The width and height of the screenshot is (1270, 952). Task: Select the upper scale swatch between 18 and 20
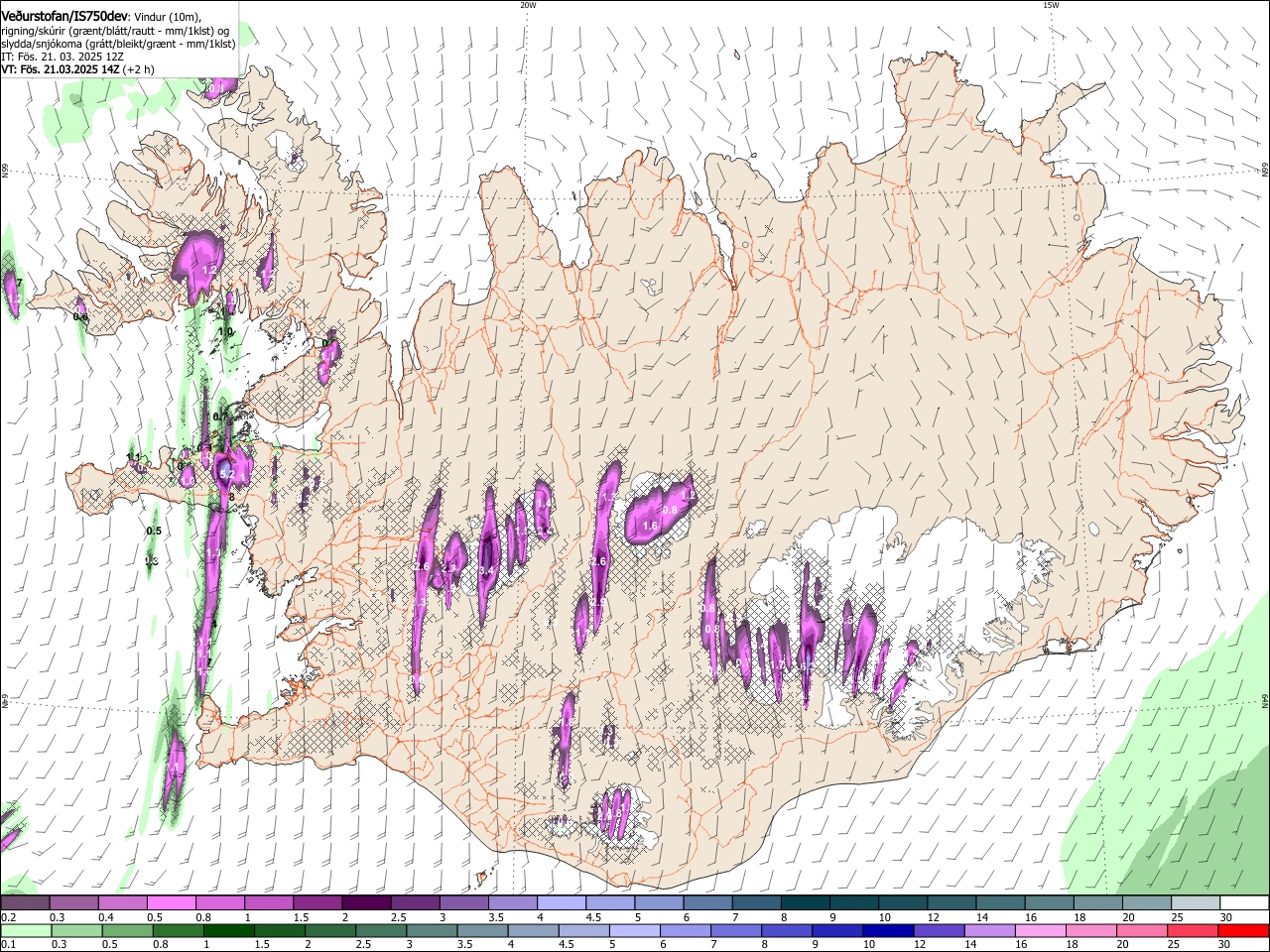(x=1097, y=902)
